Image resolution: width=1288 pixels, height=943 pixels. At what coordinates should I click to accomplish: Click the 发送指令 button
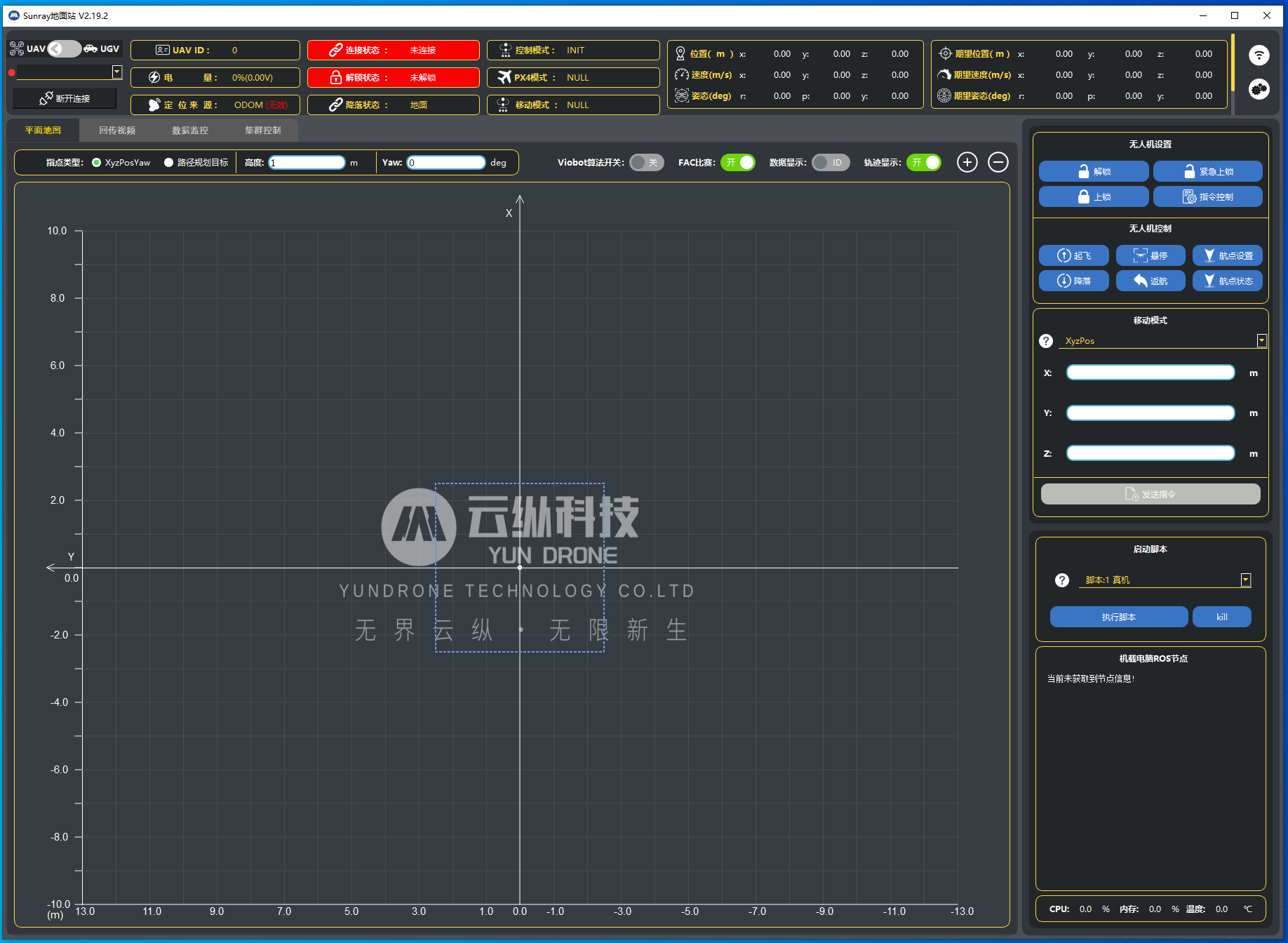pyautogui.click(x=1151, y=495)
